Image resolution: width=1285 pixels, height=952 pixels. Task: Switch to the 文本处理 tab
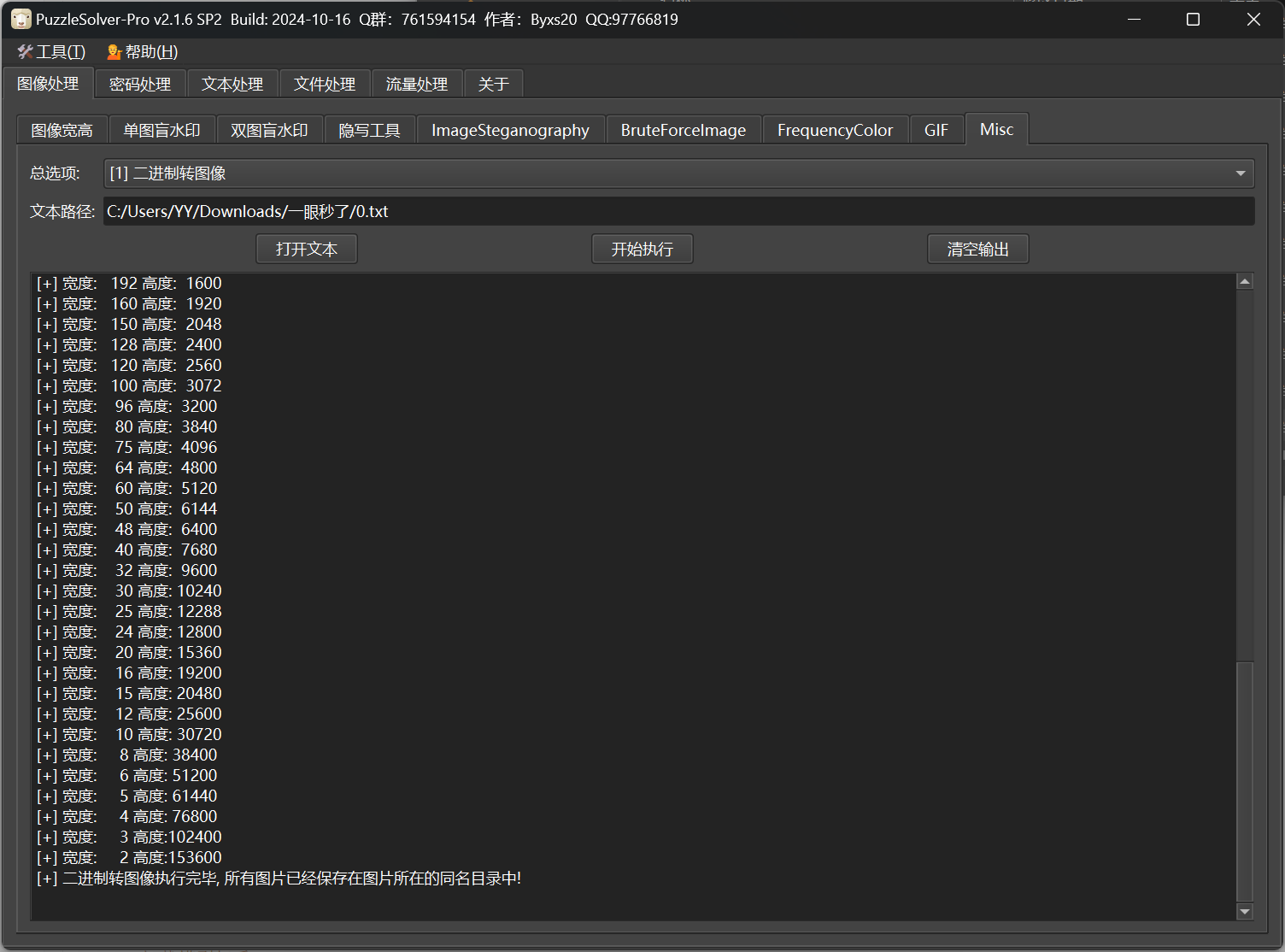tap(232, 84)
